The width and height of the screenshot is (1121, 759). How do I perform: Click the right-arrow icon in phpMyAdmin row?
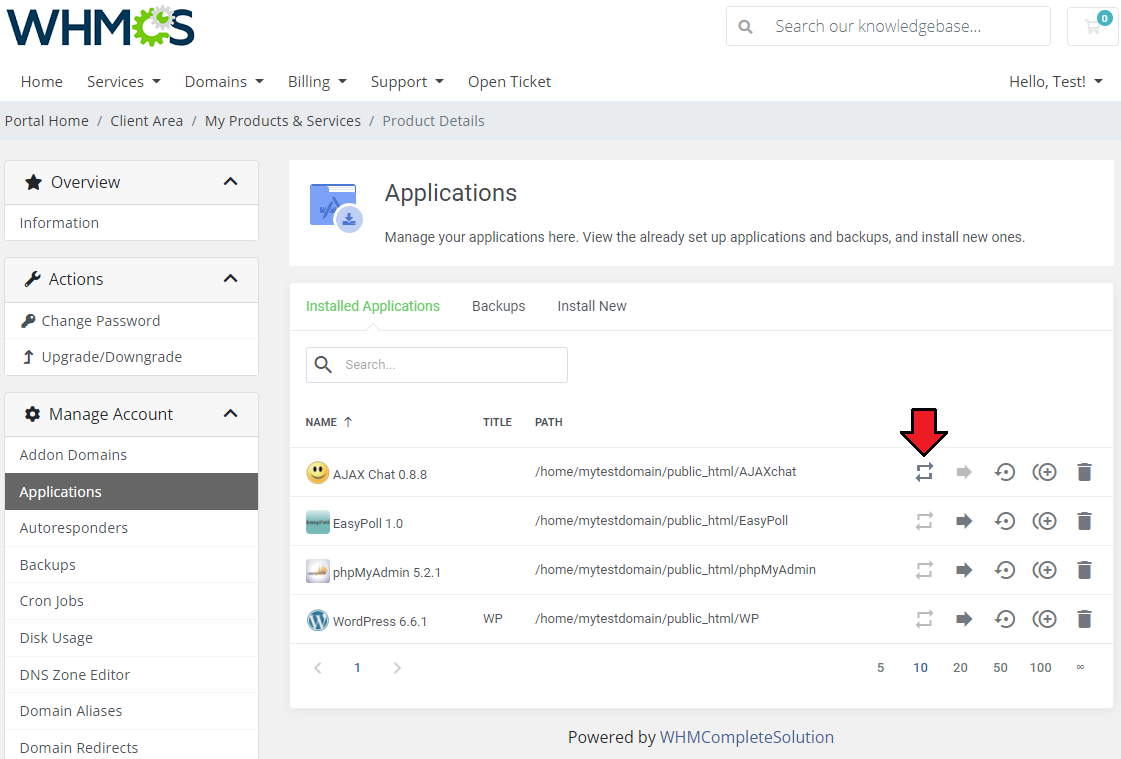[964, 570]
